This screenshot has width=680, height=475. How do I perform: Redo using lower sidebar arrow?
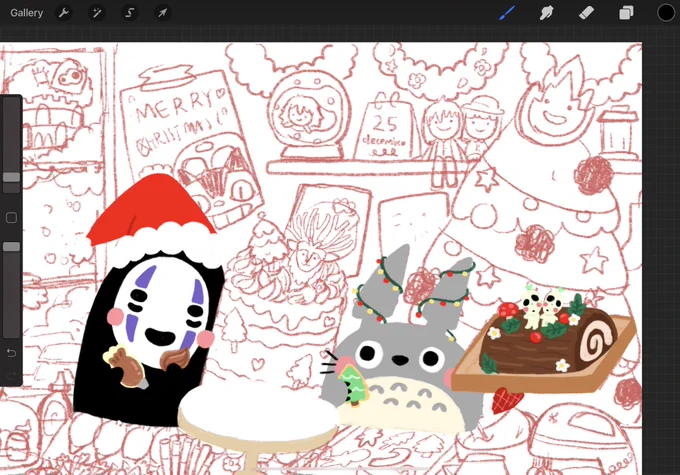(11, 375)
